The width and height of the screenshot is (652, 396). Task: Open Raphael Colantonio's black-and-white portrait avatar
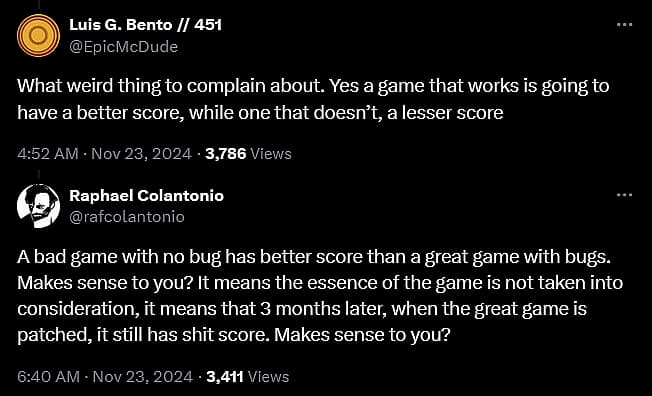click(x=38, y=206)
